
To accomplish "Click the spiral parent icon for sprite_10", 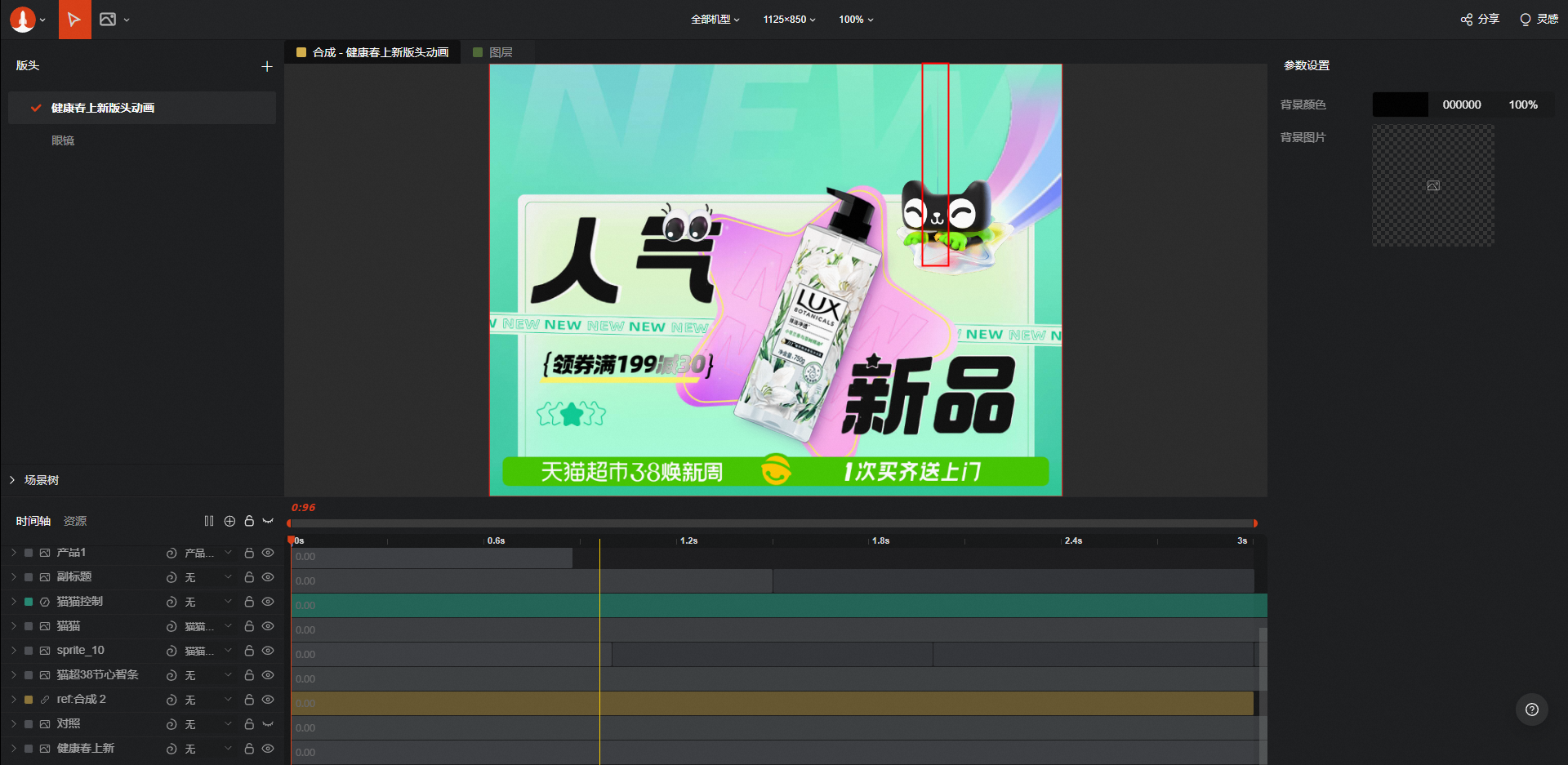I will coord(171,651).
